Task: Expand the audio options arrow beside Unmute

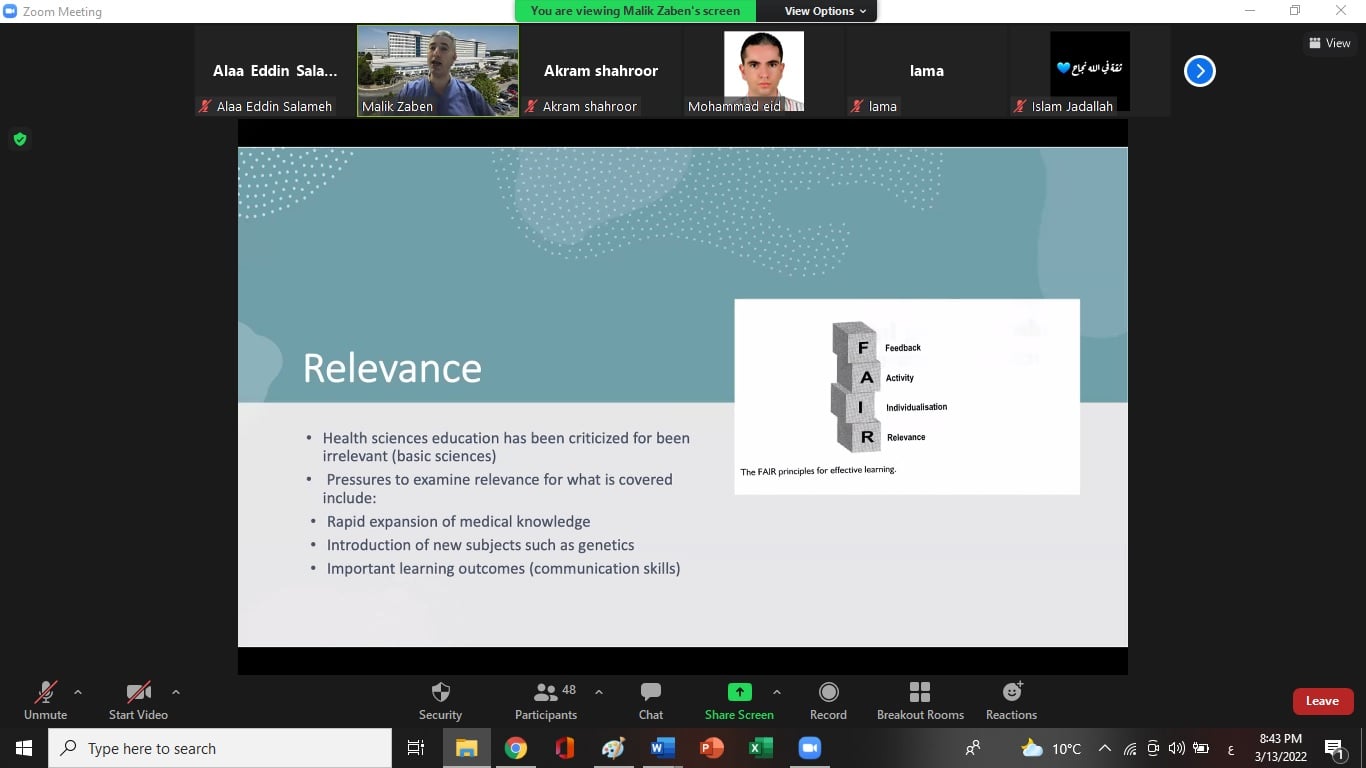Action: click(78, 692)
